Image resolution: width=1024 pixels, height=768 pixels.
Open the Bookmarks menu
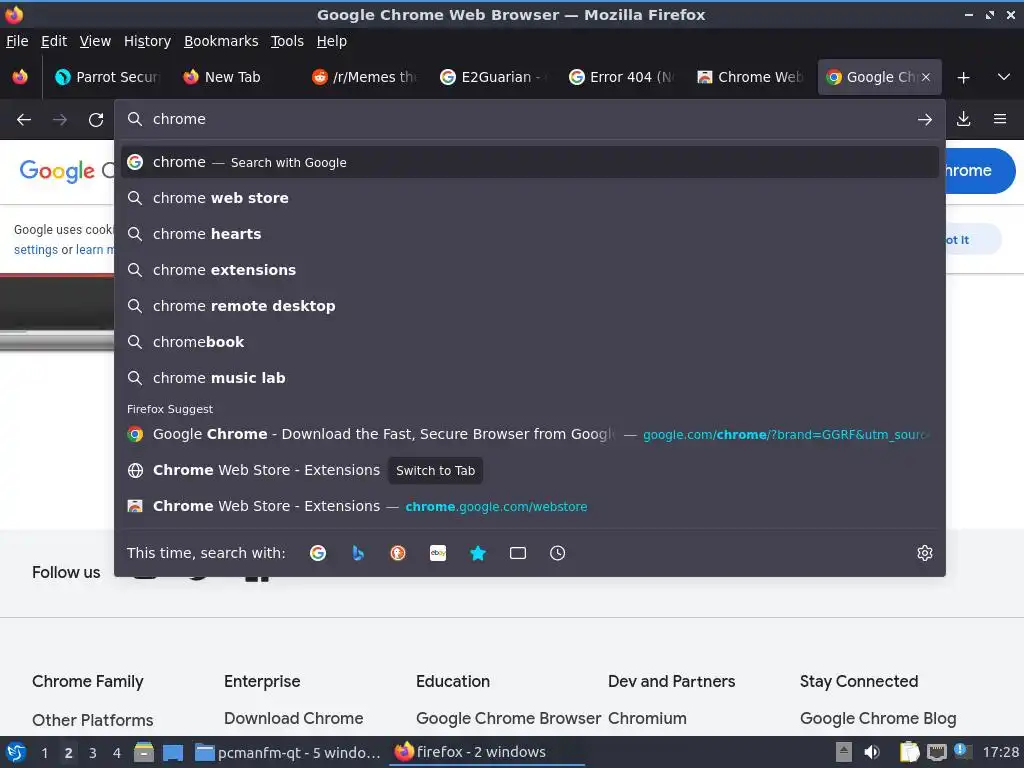221,41
